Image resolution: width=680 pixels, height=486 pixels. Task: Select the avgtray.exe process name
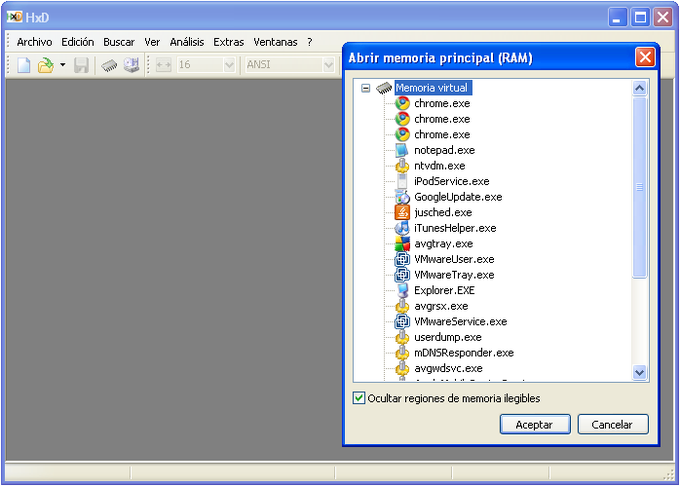coord(443,244)
